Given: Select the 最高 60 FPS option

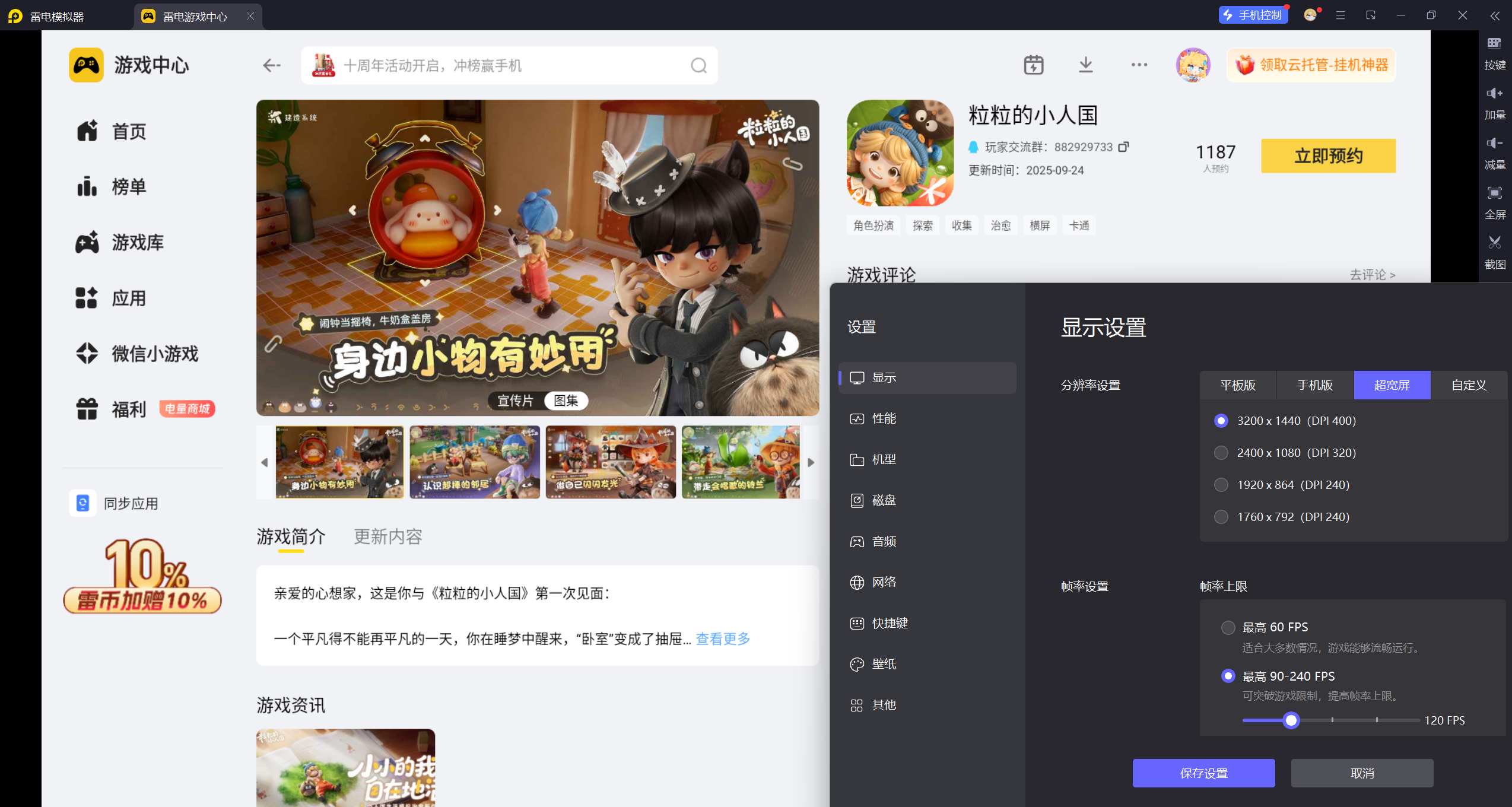Looking at the screenshot, I should pos(1228,627).
